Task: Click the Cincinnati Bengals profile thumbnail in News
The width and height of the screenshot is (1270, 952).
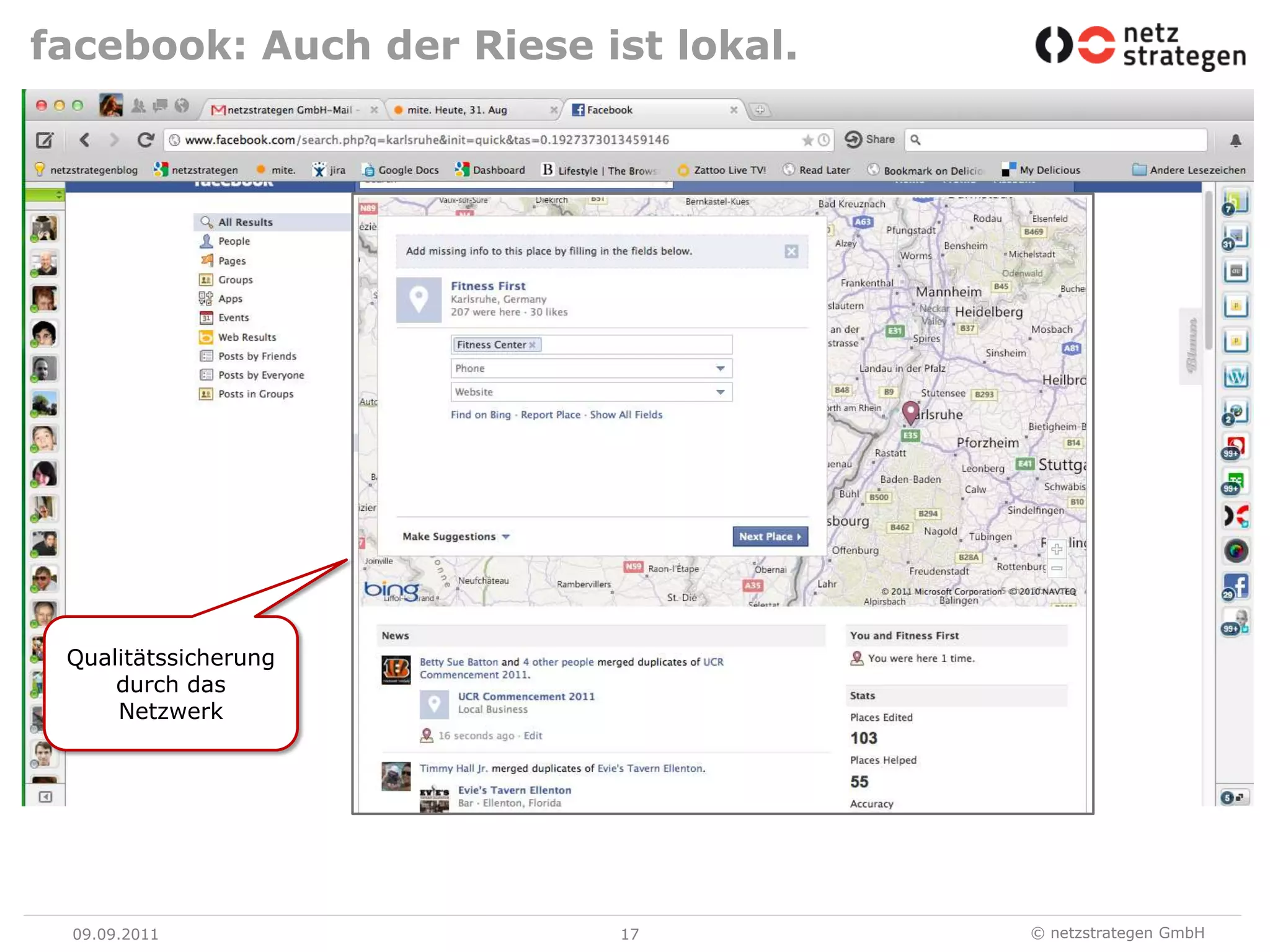Action: [x=396, y=670]
